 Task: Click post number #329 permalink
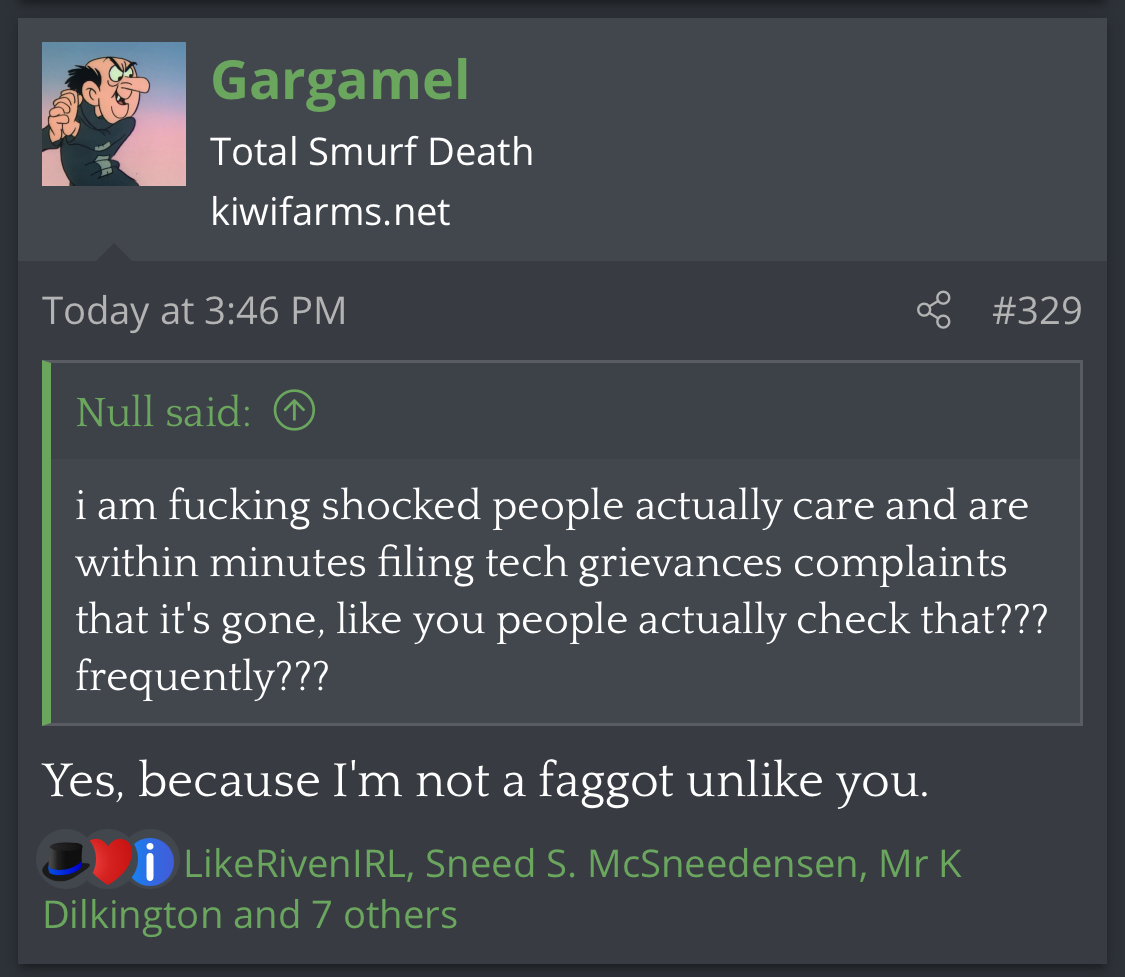[1037, 311]
